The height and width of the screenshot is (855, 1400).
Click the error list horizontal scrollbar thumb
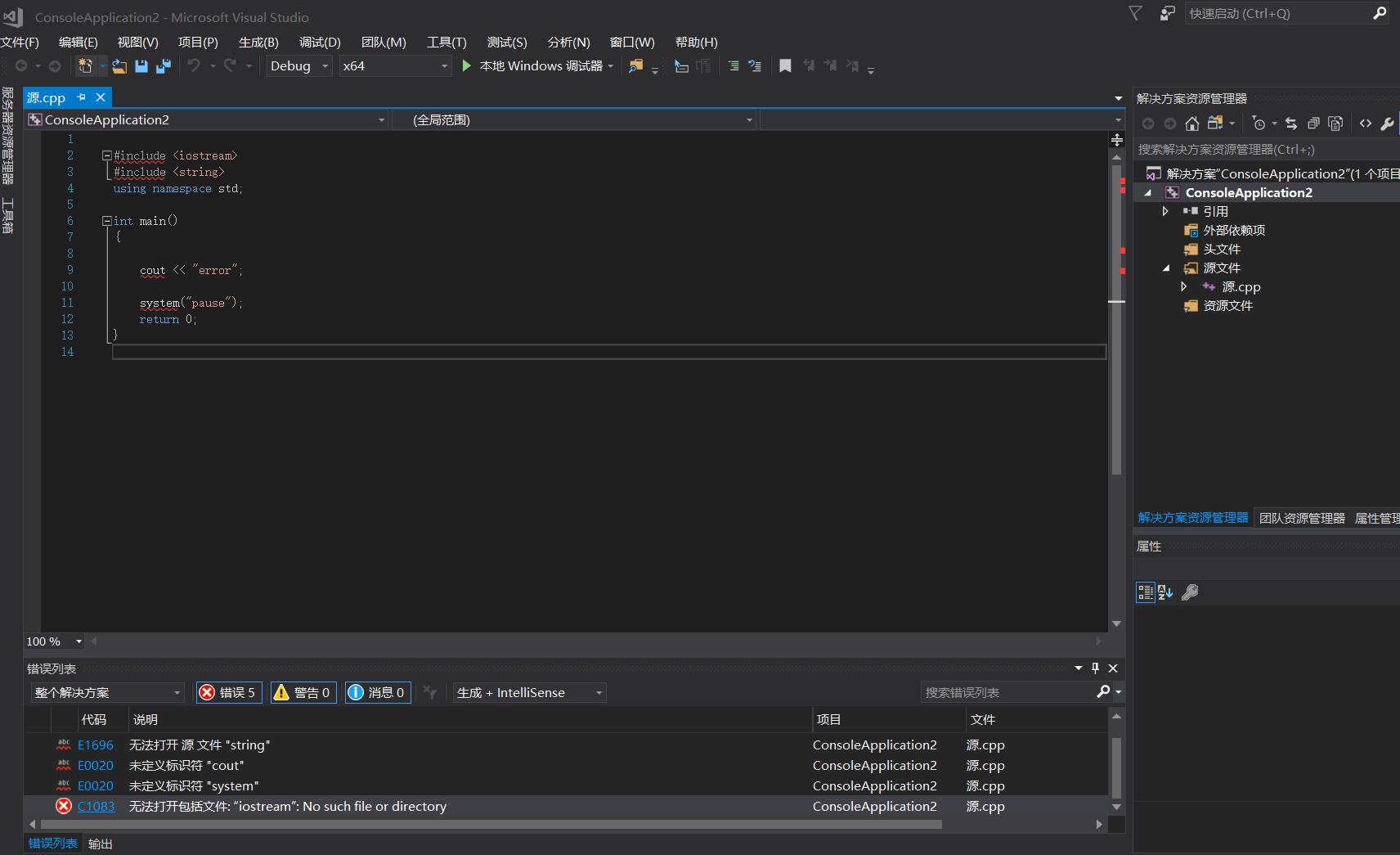pyautogui.click(x=491, y=825)
